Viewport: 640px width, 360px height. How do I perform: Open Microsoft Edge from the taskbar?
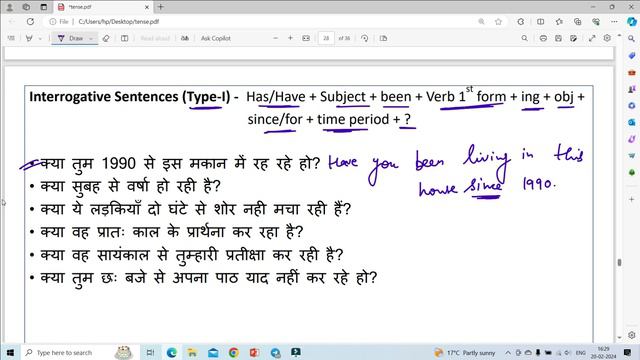pos(171,352)
